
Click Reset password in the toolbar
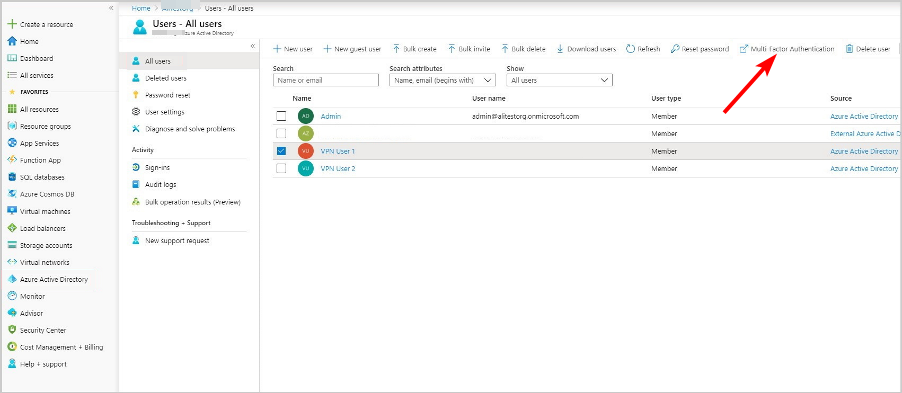[700, 49]
